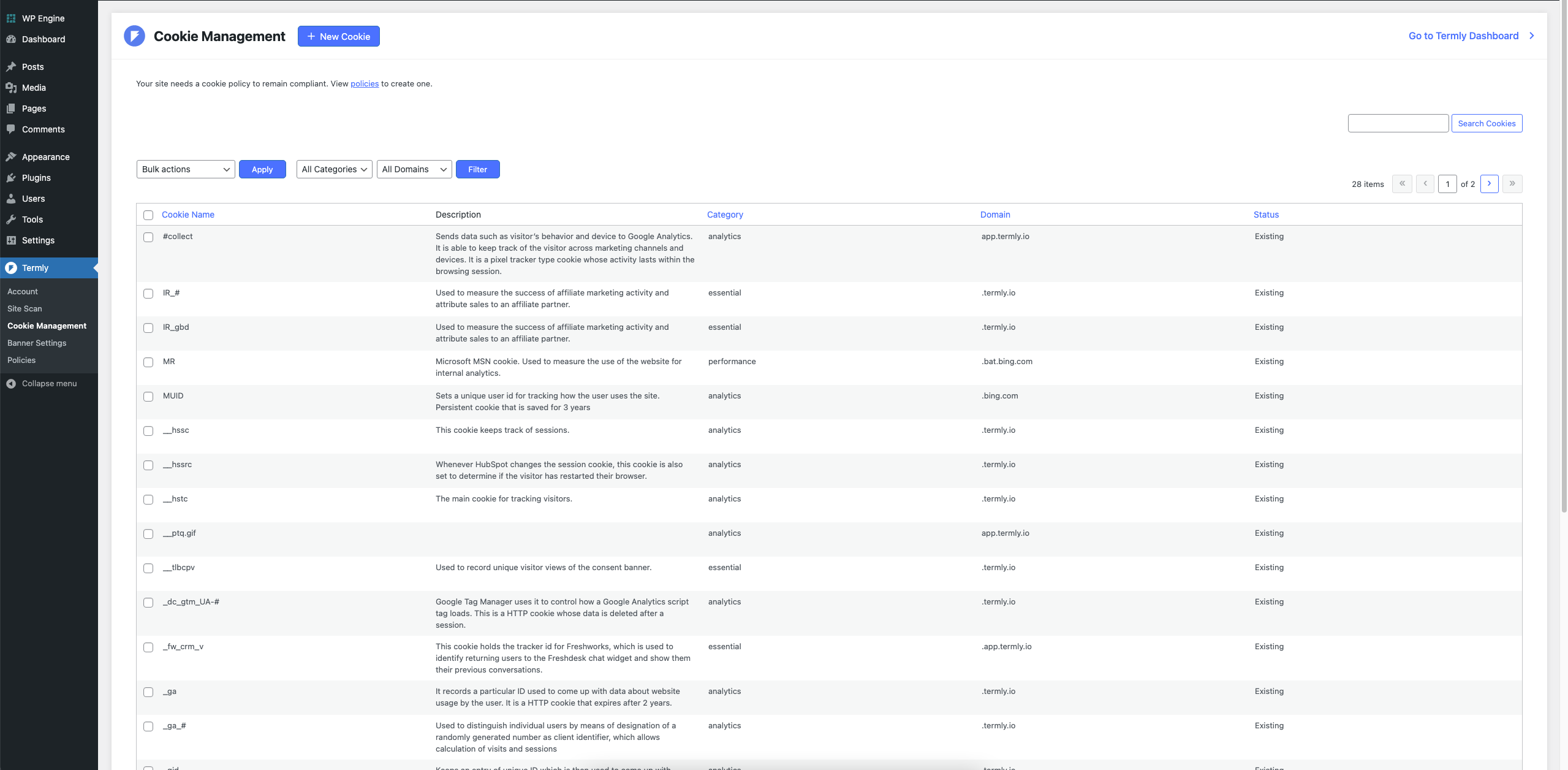Navigate to Policies in sidebar
Image resolution: width=1568 pixels, height=770 pixels.
pos(21,359)
